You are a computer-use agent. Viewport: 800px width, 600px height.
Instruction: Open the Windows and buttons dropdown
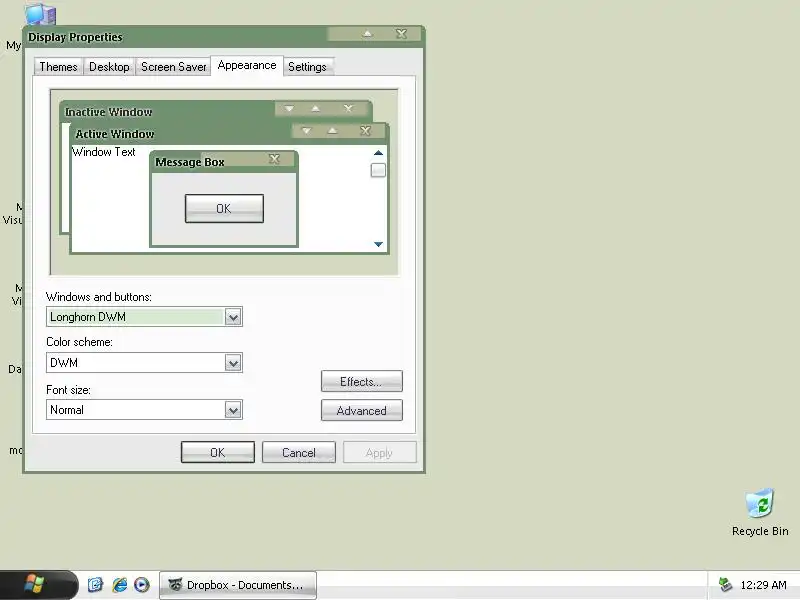[233, 317]
